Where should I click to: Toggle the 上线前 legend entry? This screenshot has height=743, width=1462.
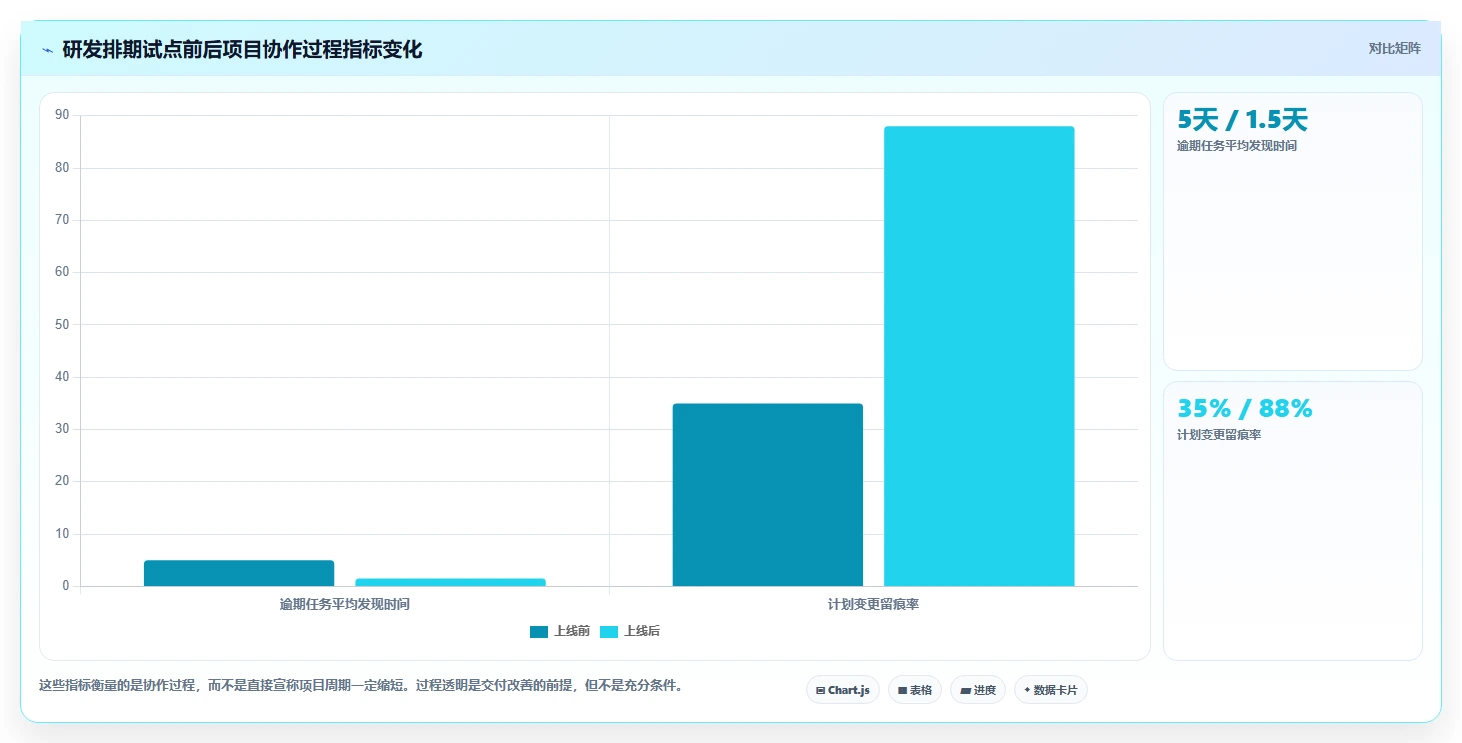point(560,631)
